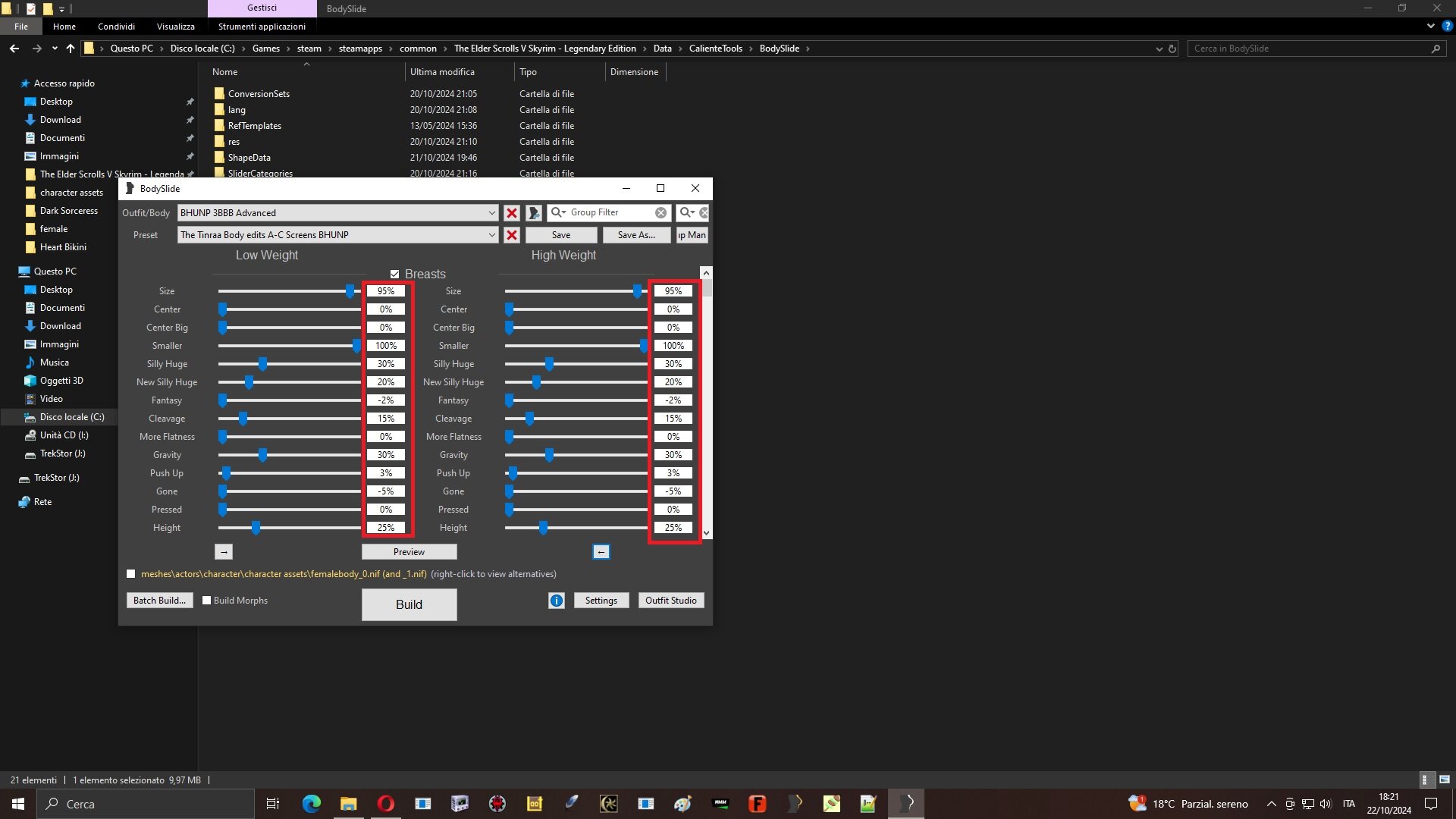The image size is (1456, 819).
Task: Open Disco locale (C:) in navigation pane
Action: tap(72, 417)
